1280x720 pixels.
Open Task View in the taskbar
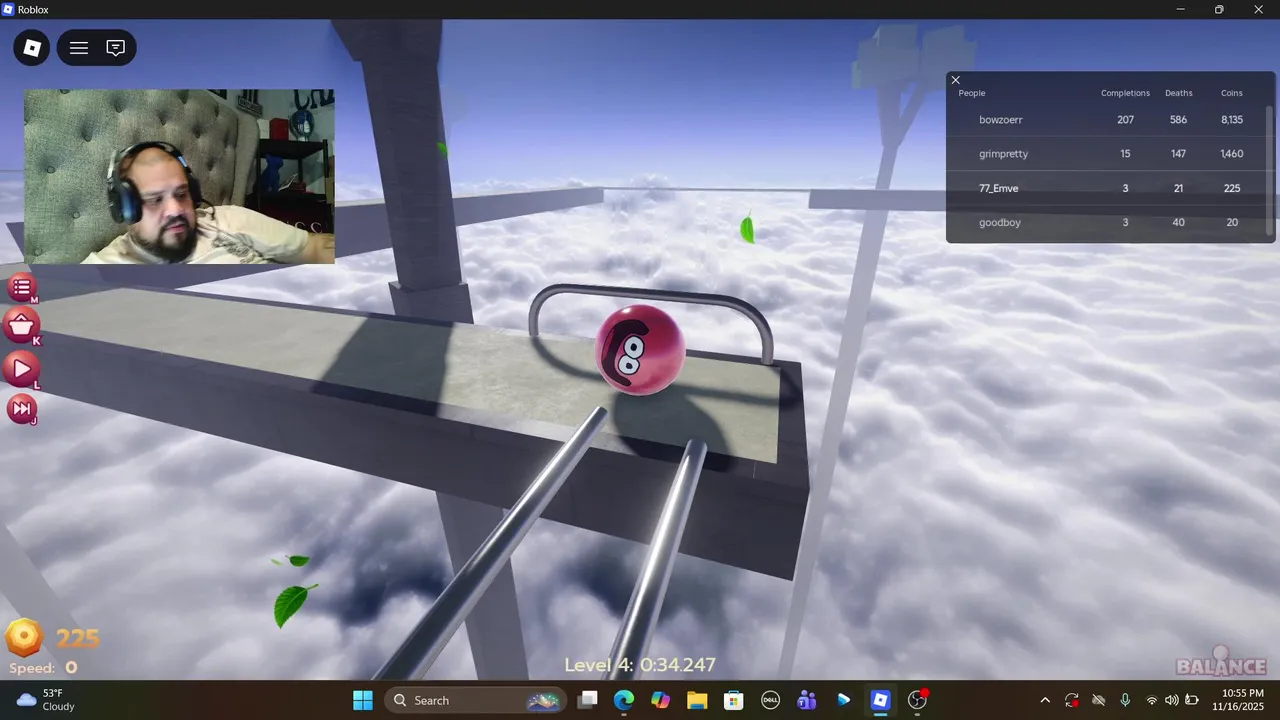pyautogui.click(x=588, y=700)
